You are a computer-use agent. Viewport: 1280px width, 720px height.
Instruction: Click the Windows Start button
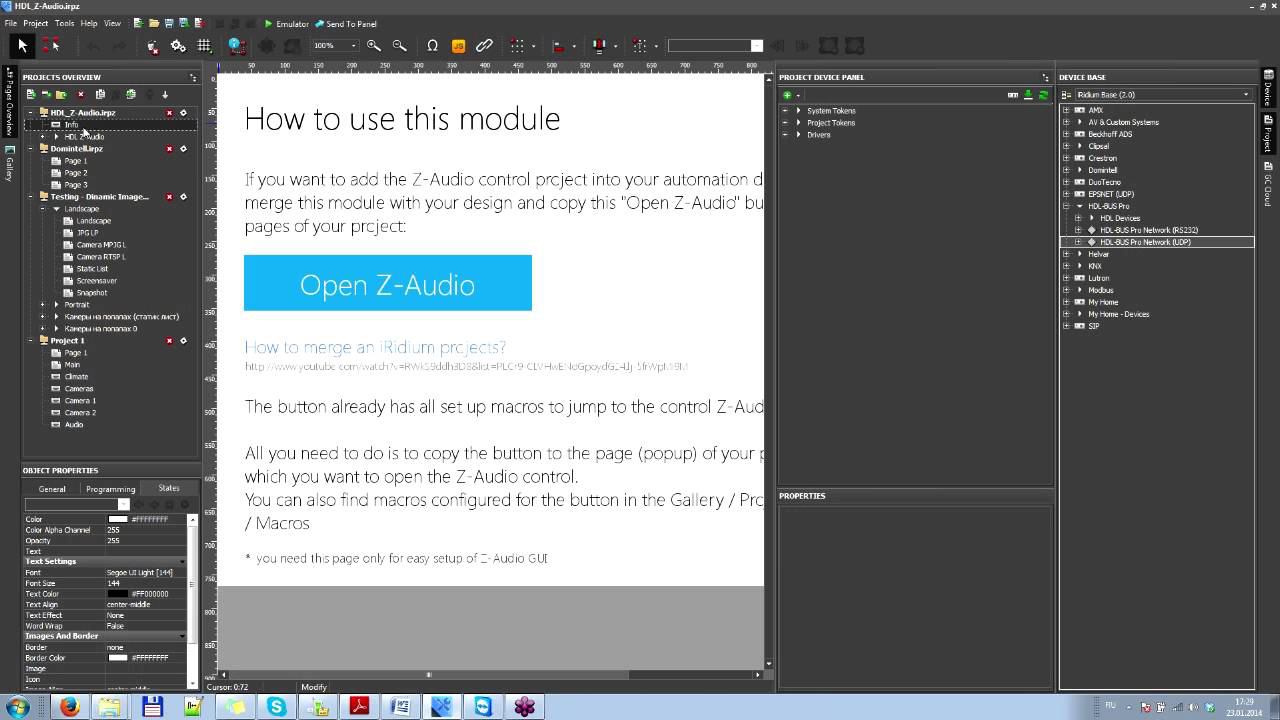(x=17, y=707)
